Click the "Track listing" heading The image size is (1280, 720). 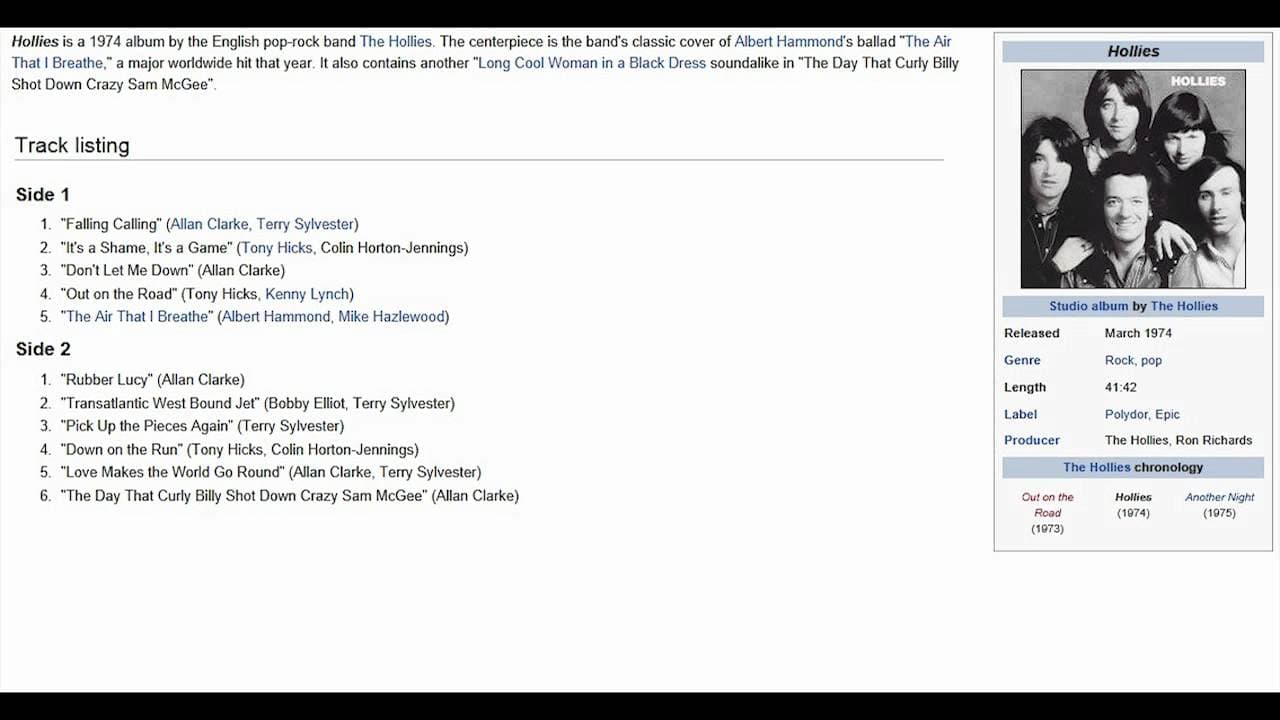pos(72,145)
